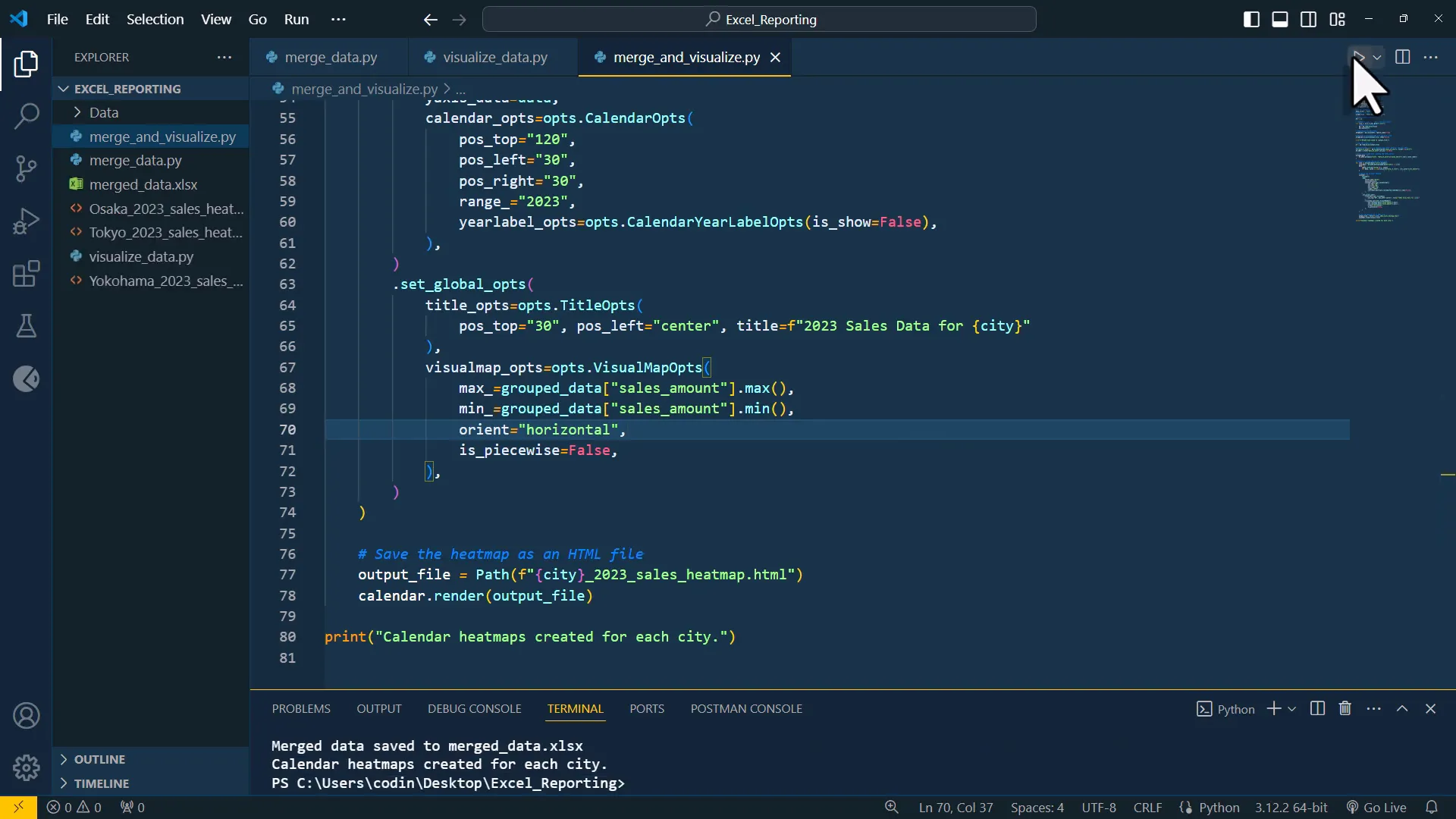Collapse the EXCEL_REPORTING folder
Screen dimensions: 1456x819
pos(63,88)
